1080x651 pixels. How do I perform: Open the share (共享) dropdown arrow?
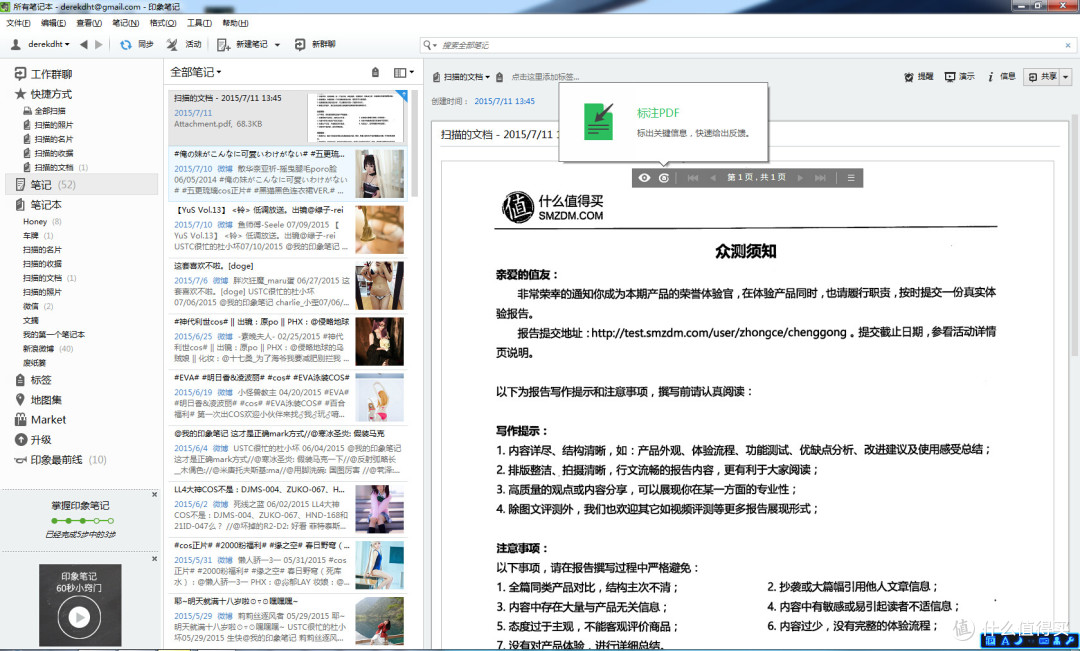tap(1066, 77)
